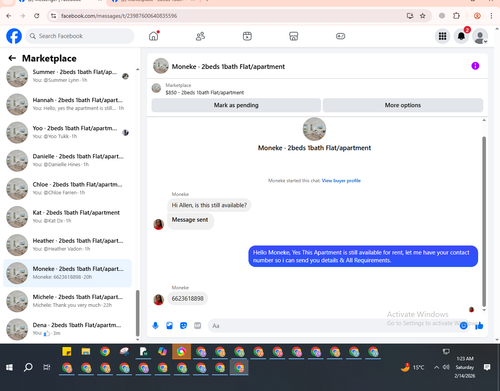The width and height of the screenshot is (500, 391).
Task: Open the Dena conversation
Action: click(68, 329)
